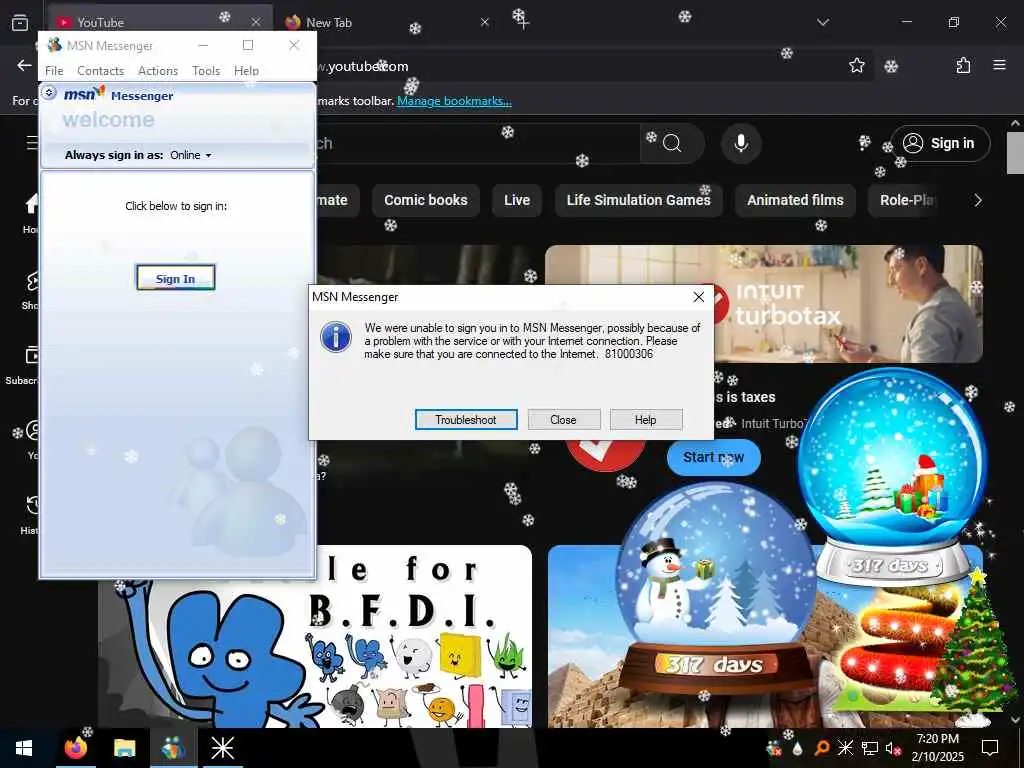
Task: Open the Windows notification center icon
Action: pos(990,748)
